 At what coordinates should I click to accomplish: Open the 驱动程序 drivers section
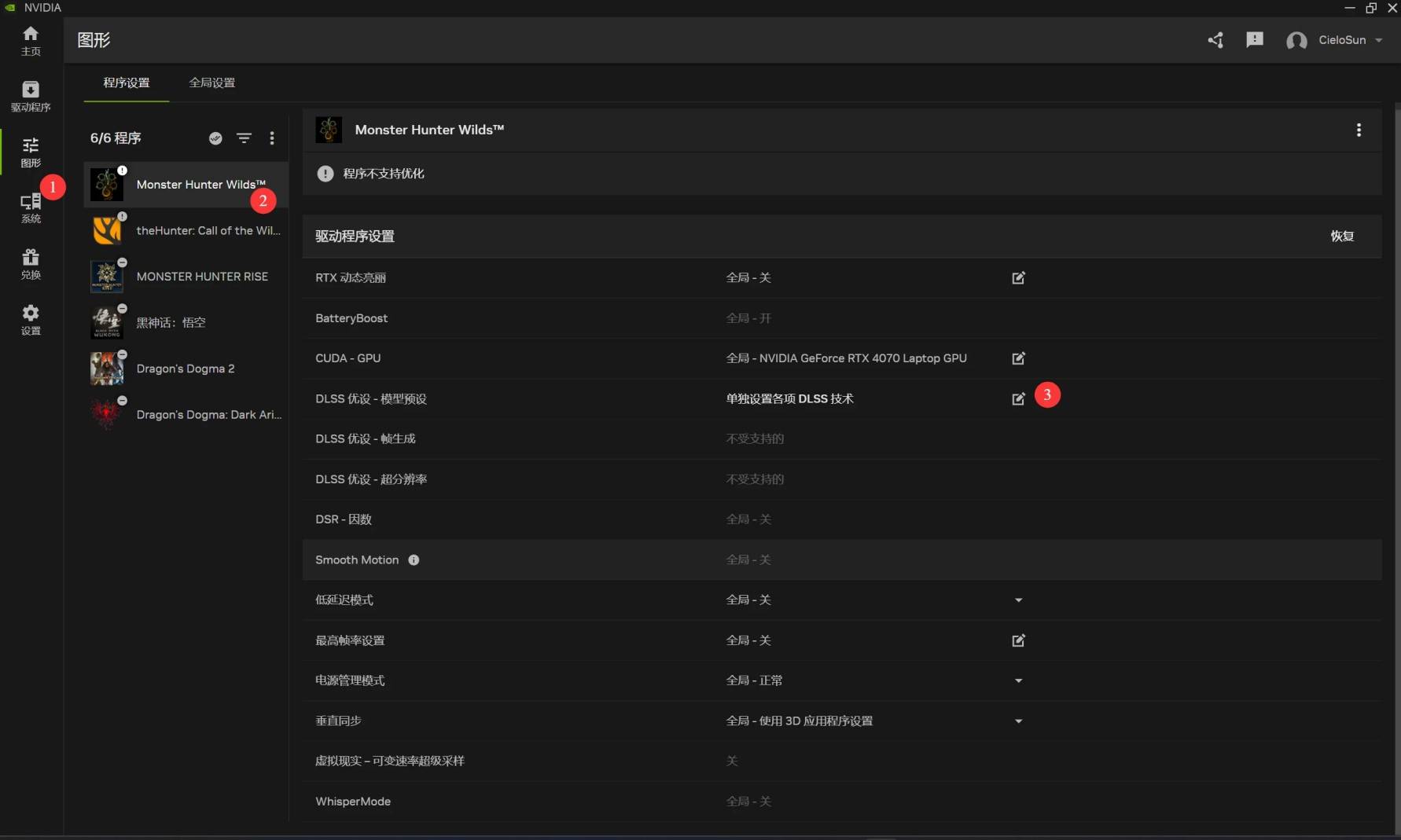point(31,96)
